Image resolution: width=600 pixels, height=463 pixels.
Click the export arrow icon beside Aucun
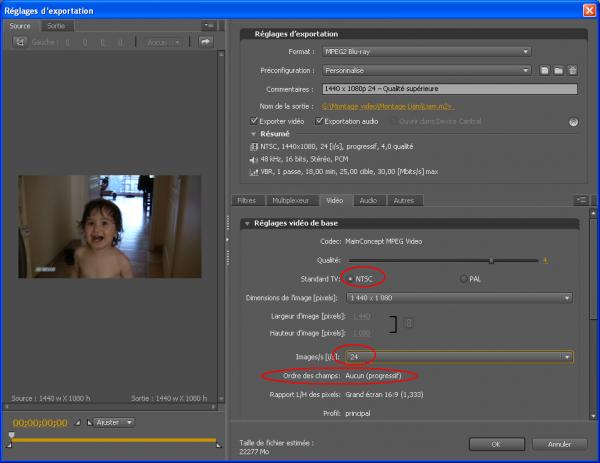pos(207,42)
